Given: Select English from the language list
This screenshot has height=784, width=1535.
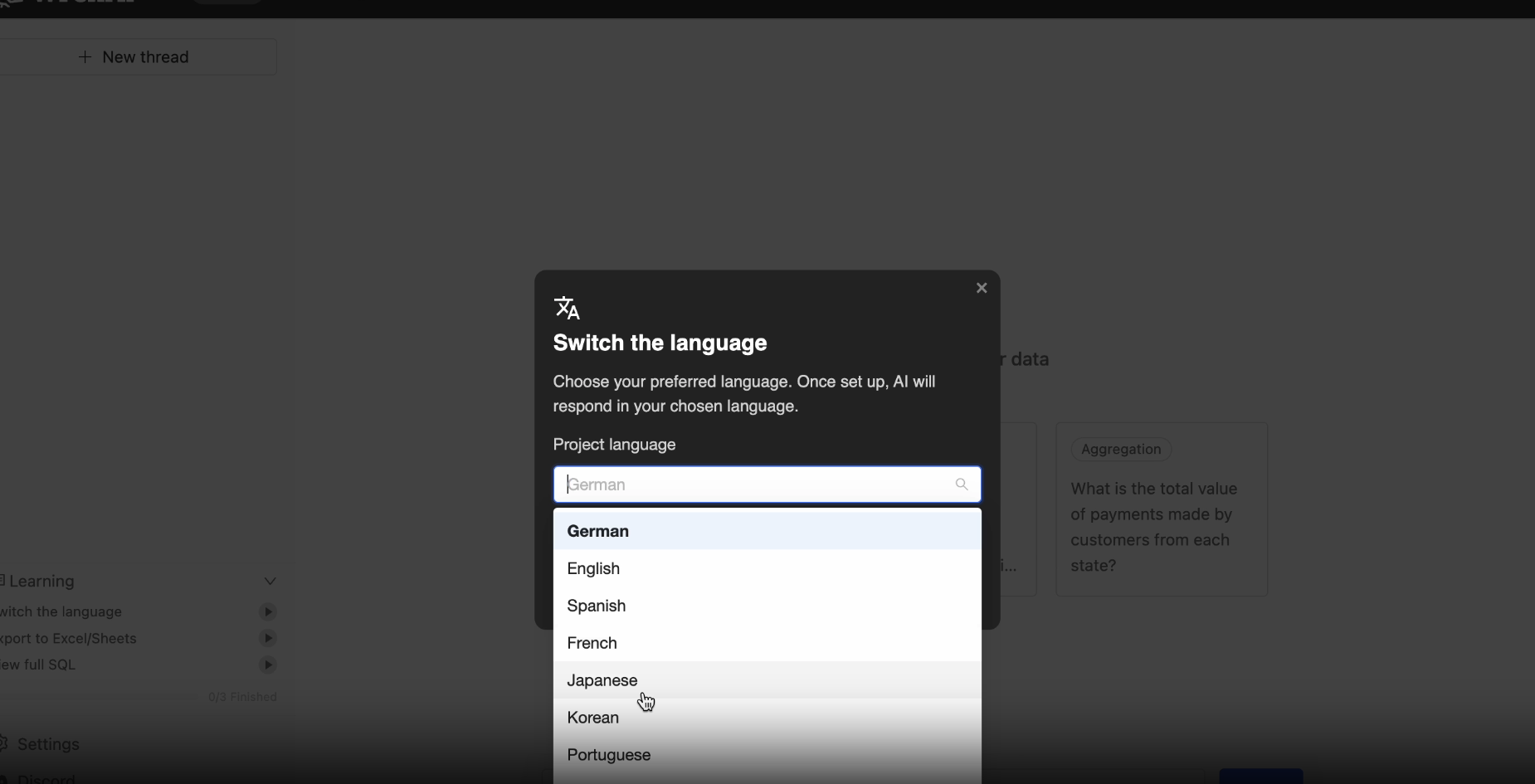Looking at the screenshot, I should click(x=593, y=568).
